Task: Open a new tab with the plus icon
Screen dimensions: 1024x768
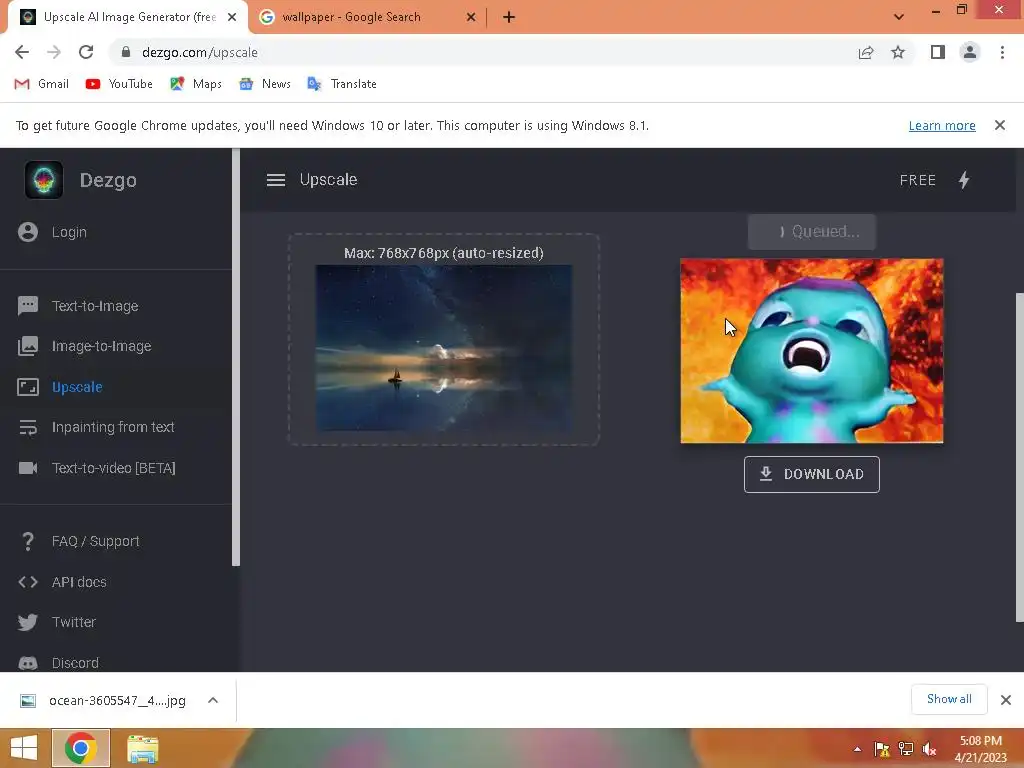Action: point(509,17)
